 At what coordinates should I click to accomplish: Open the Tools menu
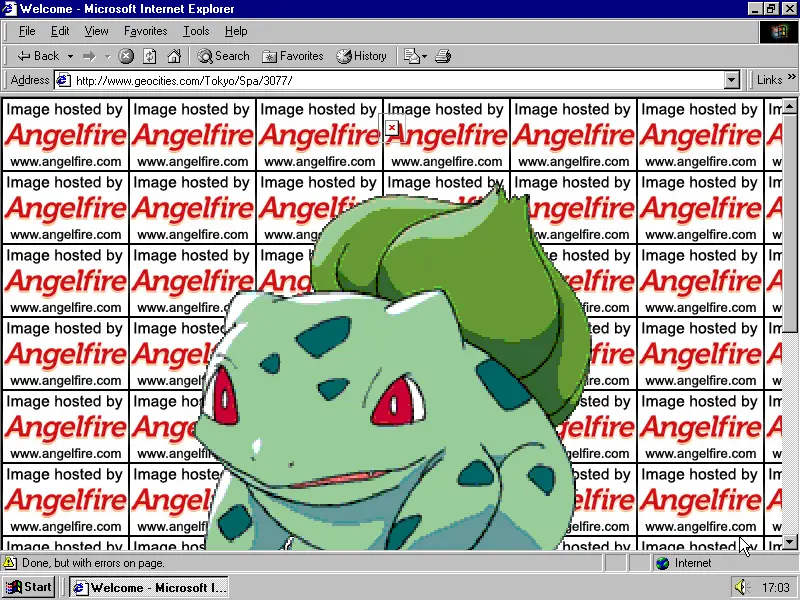tap(196, 31)
